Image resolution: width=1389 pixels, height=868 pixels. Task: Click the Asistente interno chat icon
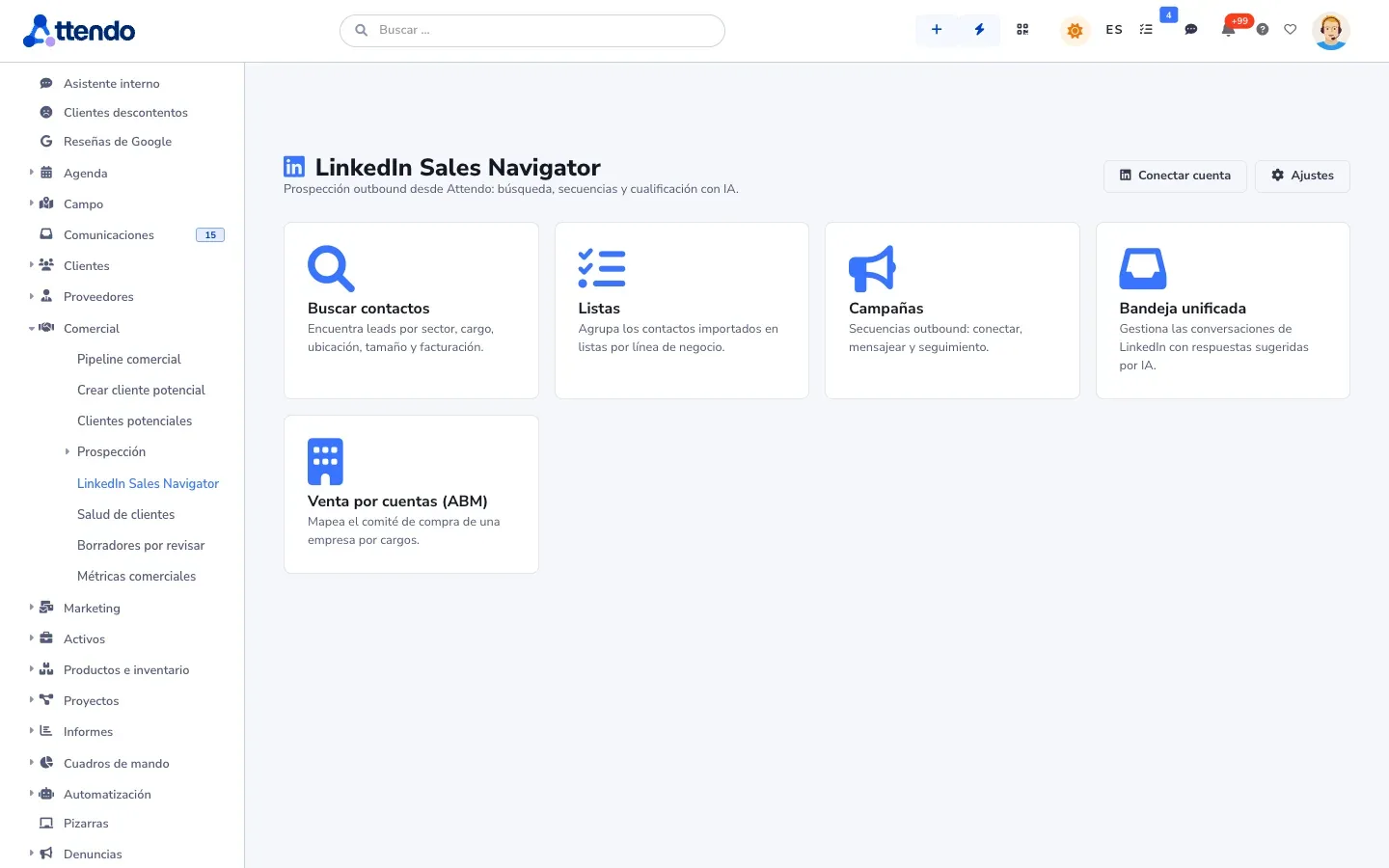click(46, 84)
